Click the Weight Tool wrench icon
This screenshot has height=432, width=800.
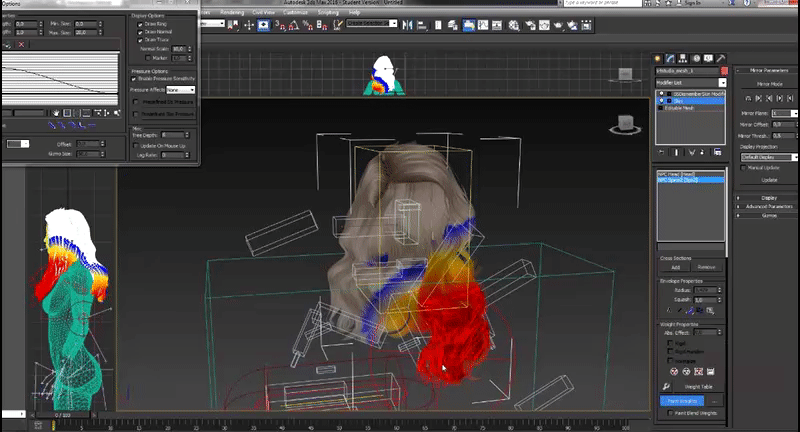[x=666, y=387]
